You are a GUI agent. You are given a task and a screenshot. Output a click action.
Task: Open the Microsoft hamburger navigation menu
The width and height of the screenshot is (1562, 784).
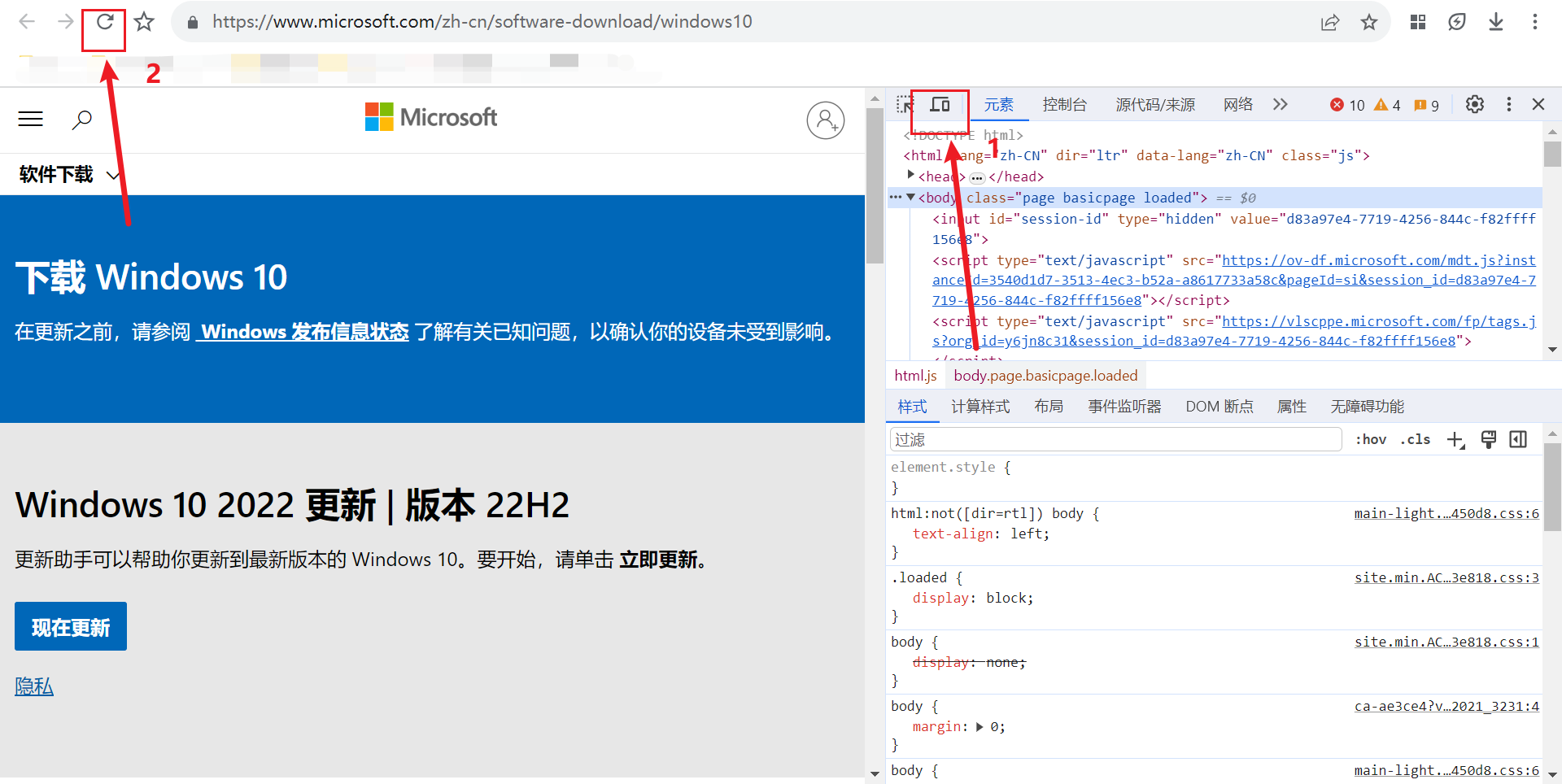(x=31, y=120)
